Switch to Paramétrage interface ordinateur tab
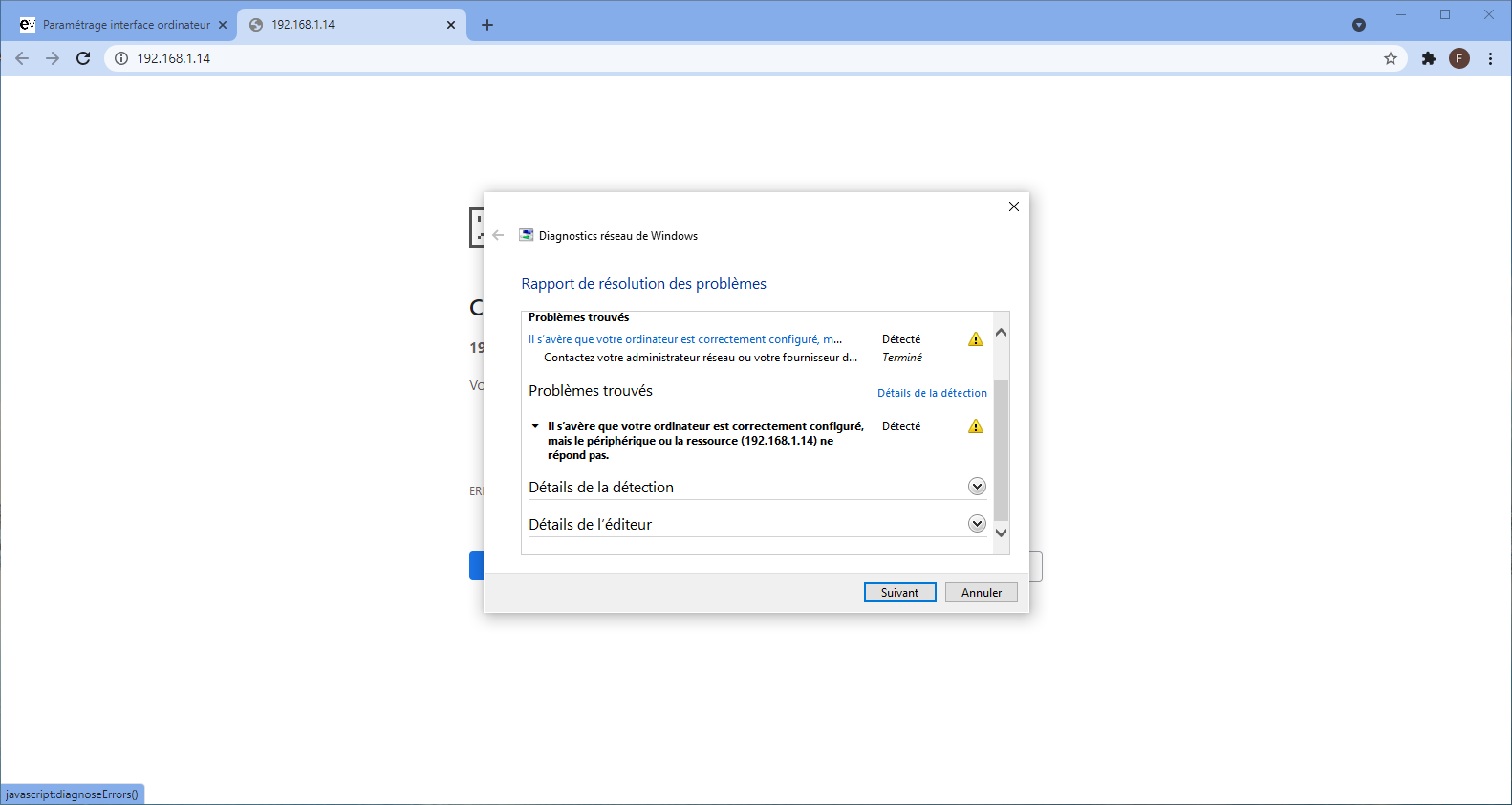 [x=126, y=25]
